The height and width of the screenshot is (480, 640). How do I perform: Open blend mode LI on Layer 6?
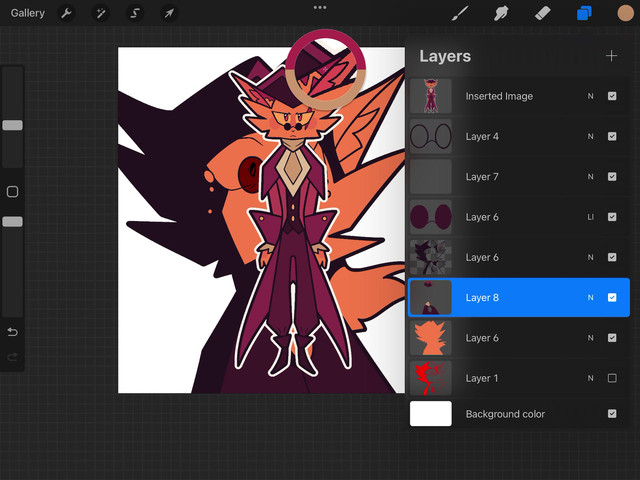pyautogui.click(x=589, y=217)
